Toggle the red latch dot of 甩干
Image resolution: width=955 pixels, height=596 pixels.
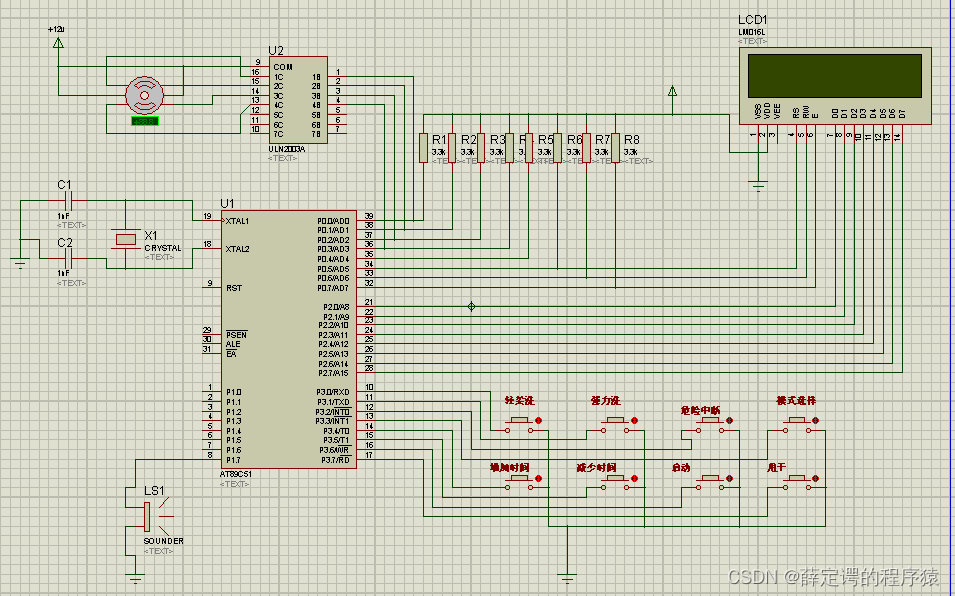(x=816, y=479)
